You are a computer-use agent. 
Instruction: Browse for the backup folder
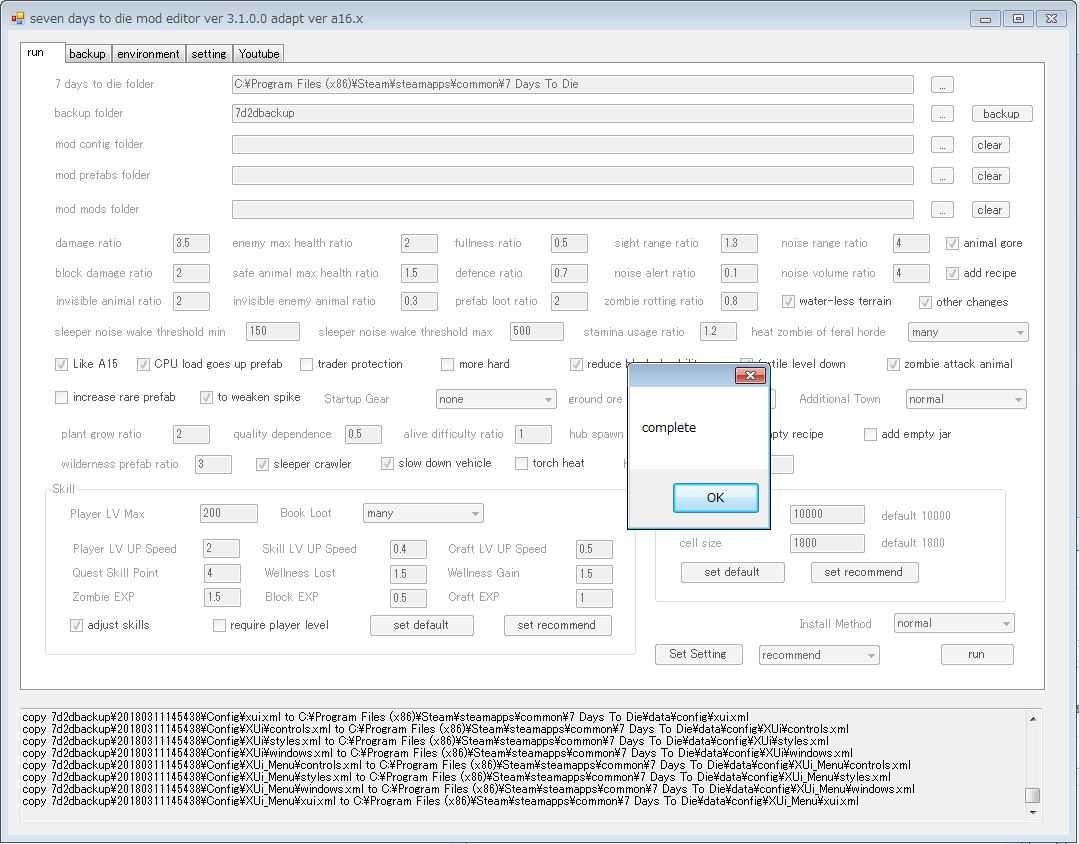pyautogui.click(x=942, y=114)
